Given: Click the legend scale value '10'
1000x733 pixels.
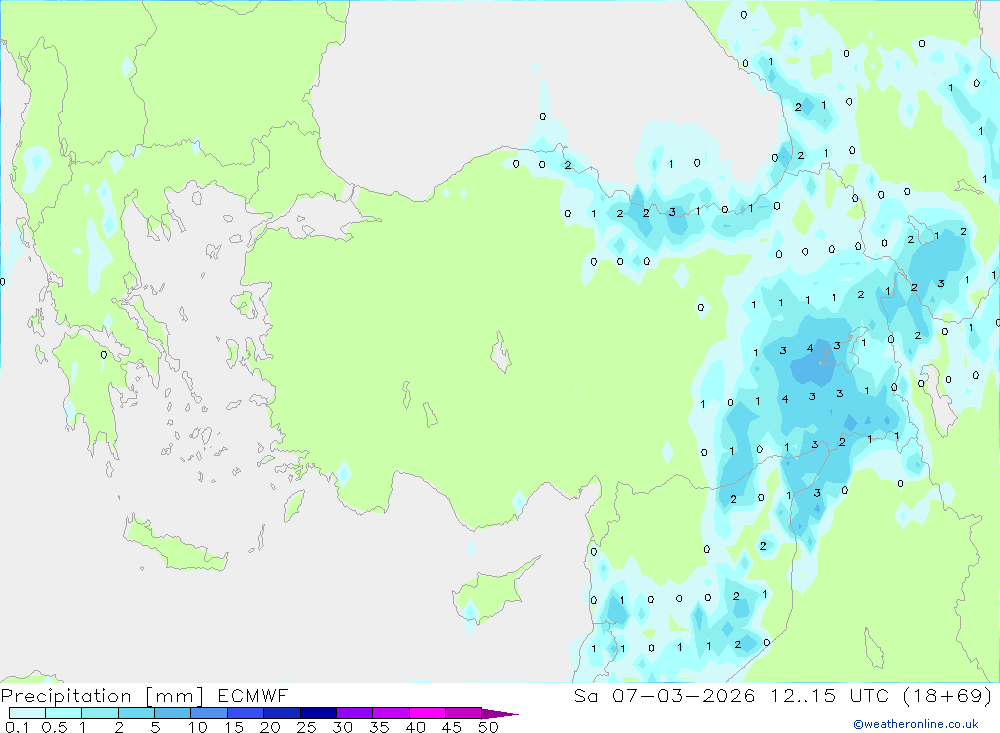Looking at the screenshot, I should click(x=198, y=727).
